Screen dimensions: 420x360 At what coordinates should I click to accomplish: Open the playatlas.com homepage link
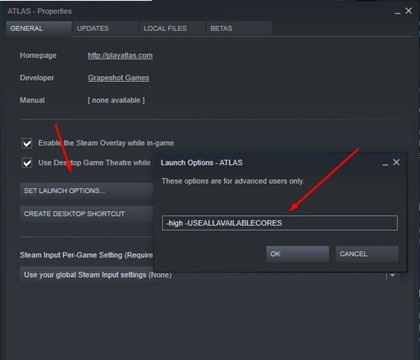[x=120, y=56]
